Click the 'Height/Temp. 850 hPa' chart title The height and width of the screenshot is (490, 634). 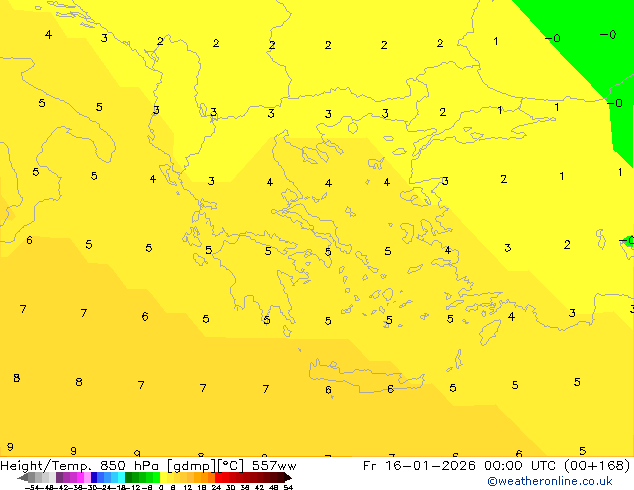(80, 466)
